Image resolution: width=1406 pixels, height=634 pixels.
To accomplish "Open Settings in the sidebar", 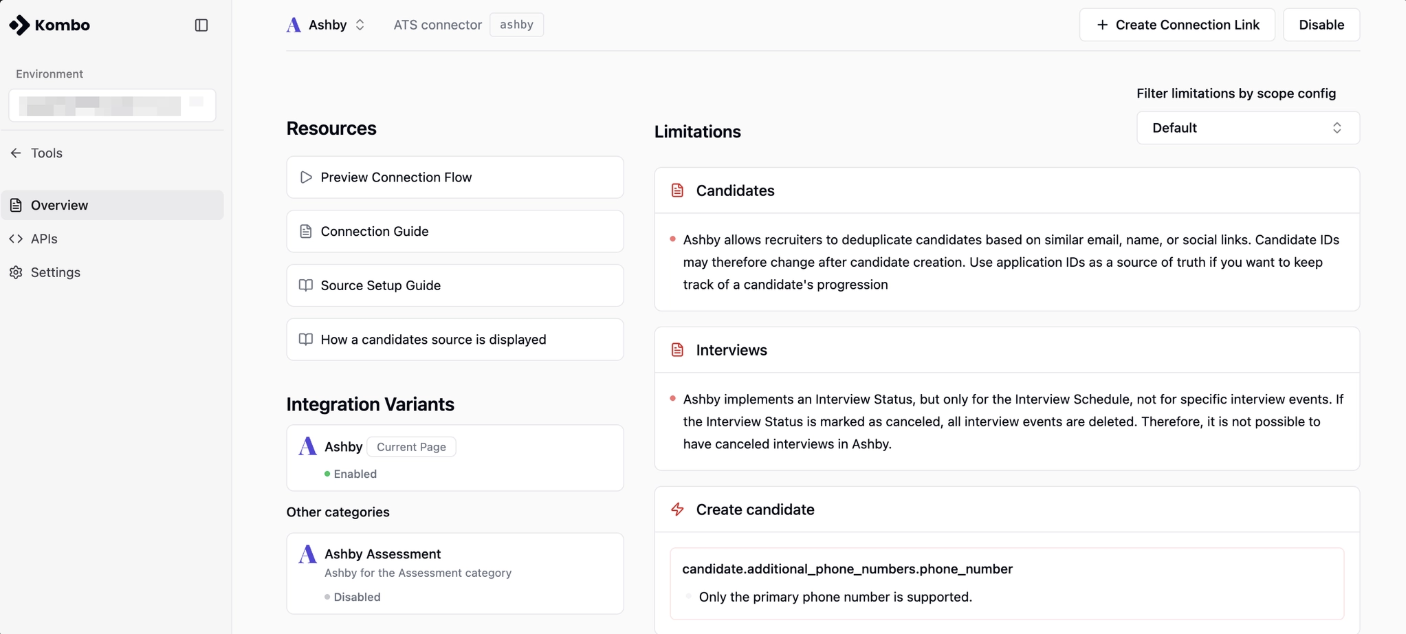I will [112, 272].
